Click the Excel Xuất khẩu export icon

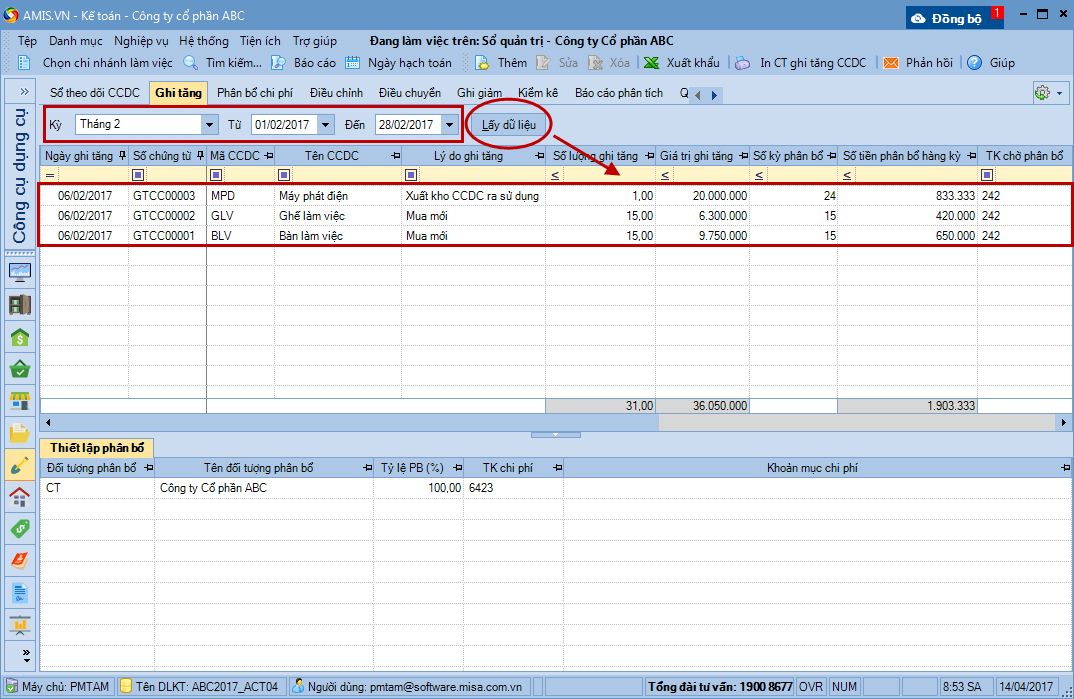[x=651, y=63]
